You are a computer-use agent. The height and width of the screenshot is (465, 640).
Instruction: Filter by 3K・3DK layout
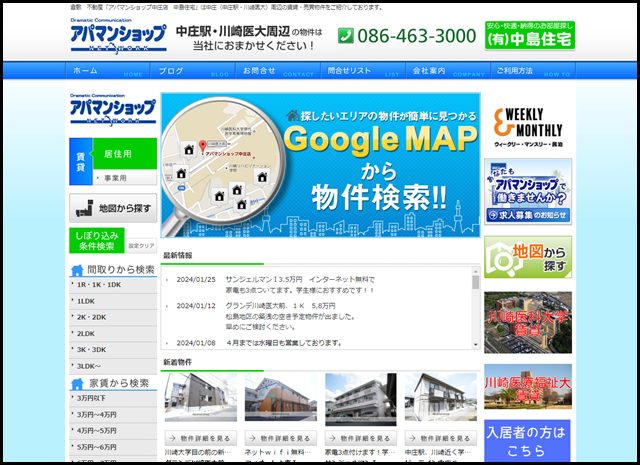click(113, 350)
